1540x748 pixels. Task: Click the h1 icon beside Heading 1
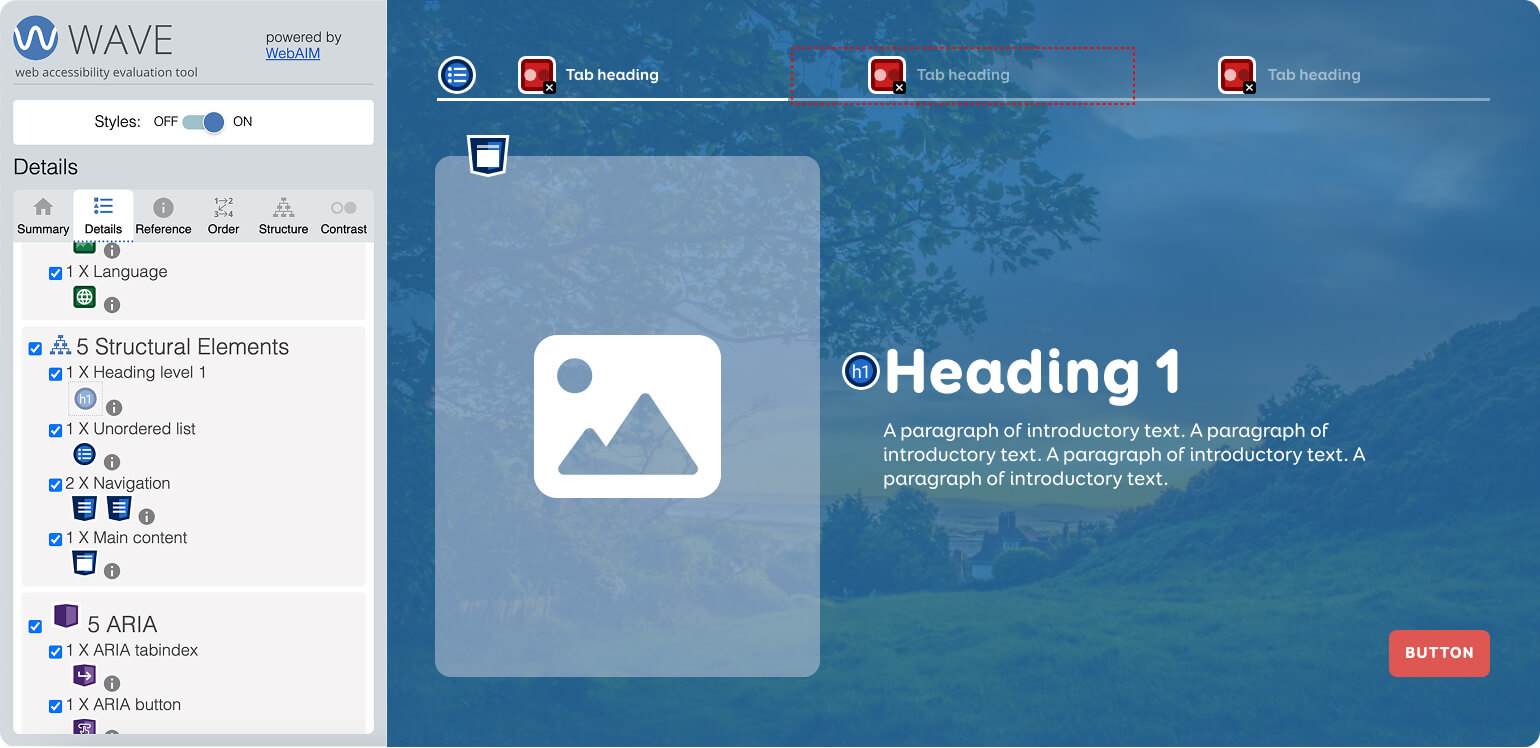(861, 371)
